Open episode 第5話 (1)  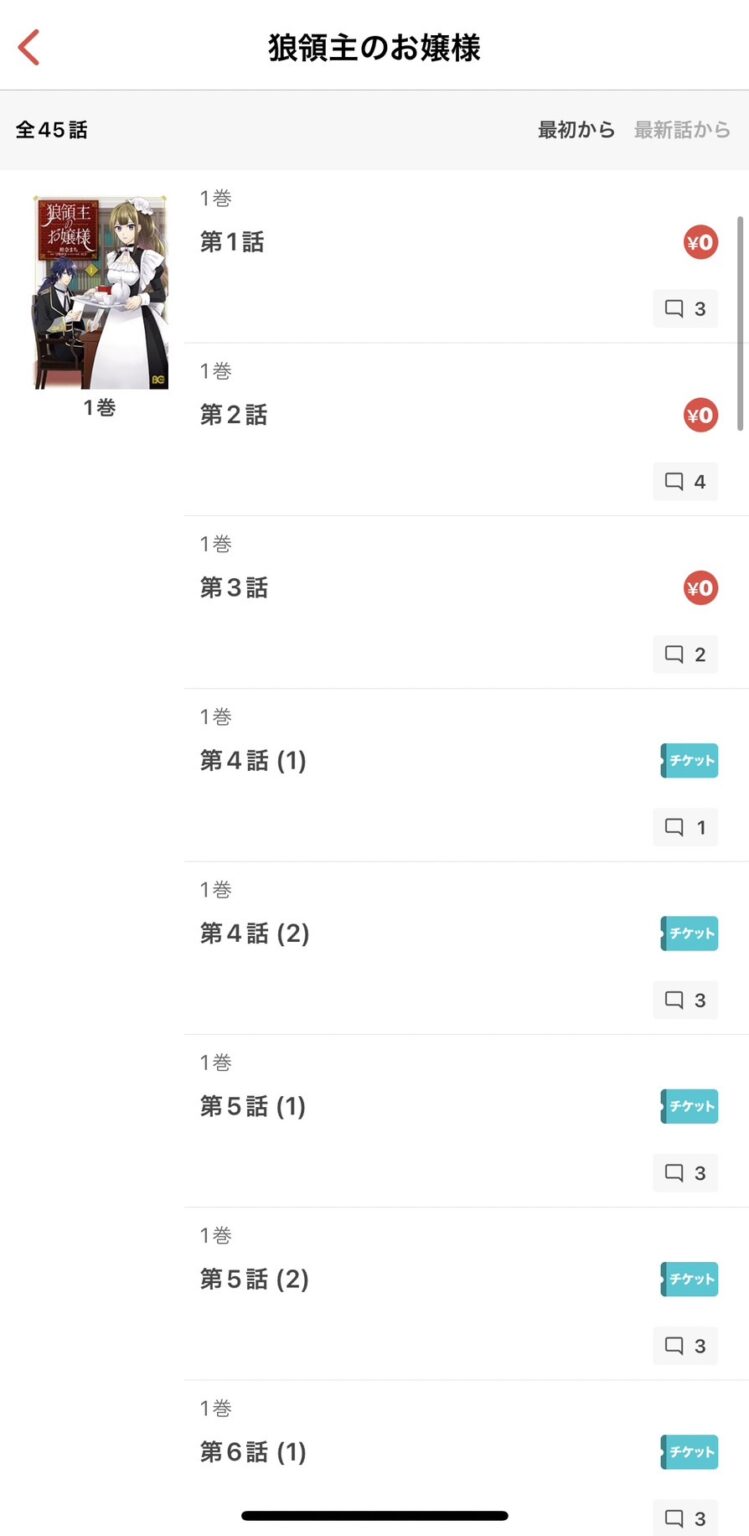[252, 1107]
